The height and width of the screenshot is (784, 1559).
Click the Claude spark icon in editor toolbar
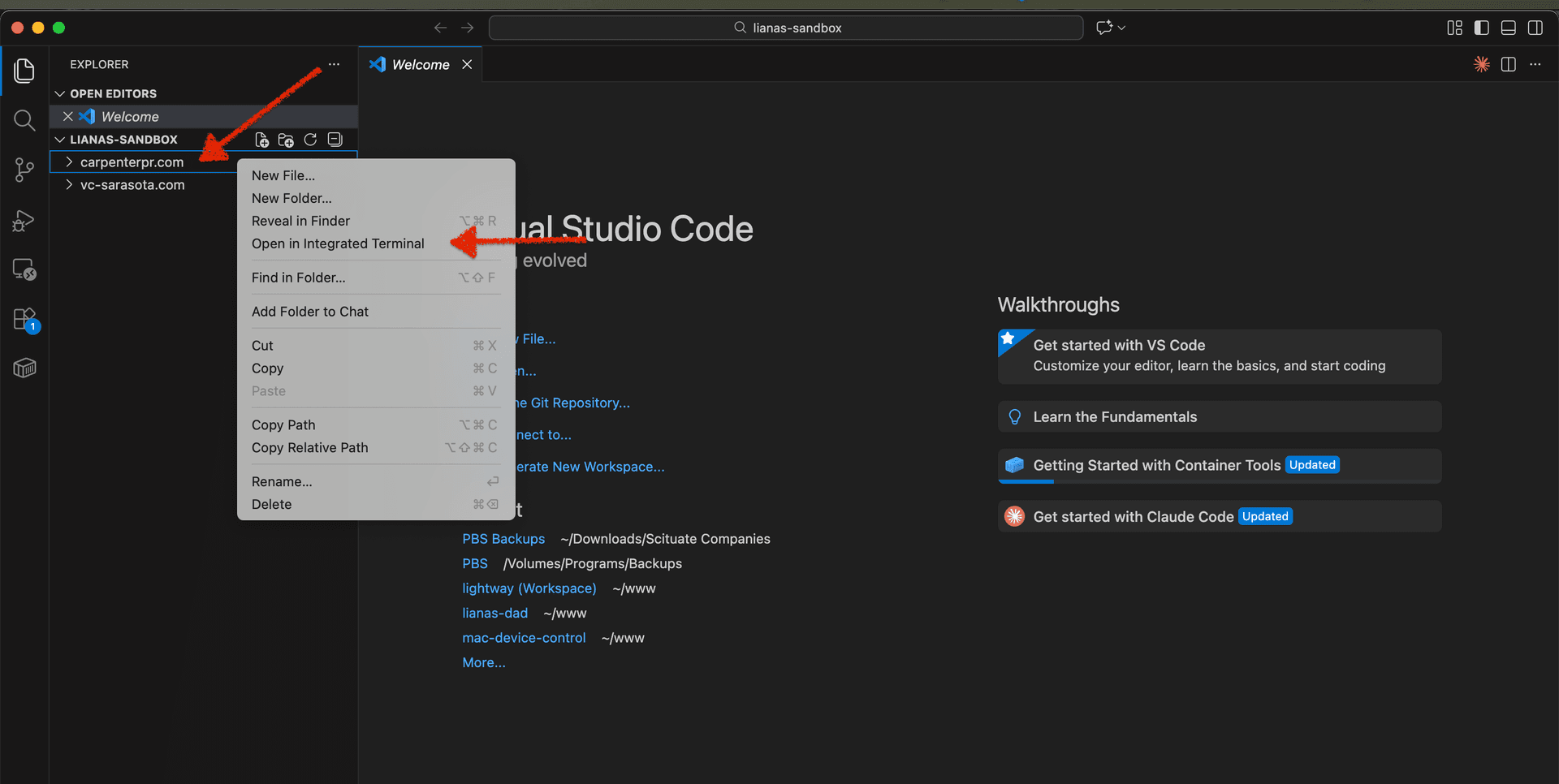point(1482,64)
